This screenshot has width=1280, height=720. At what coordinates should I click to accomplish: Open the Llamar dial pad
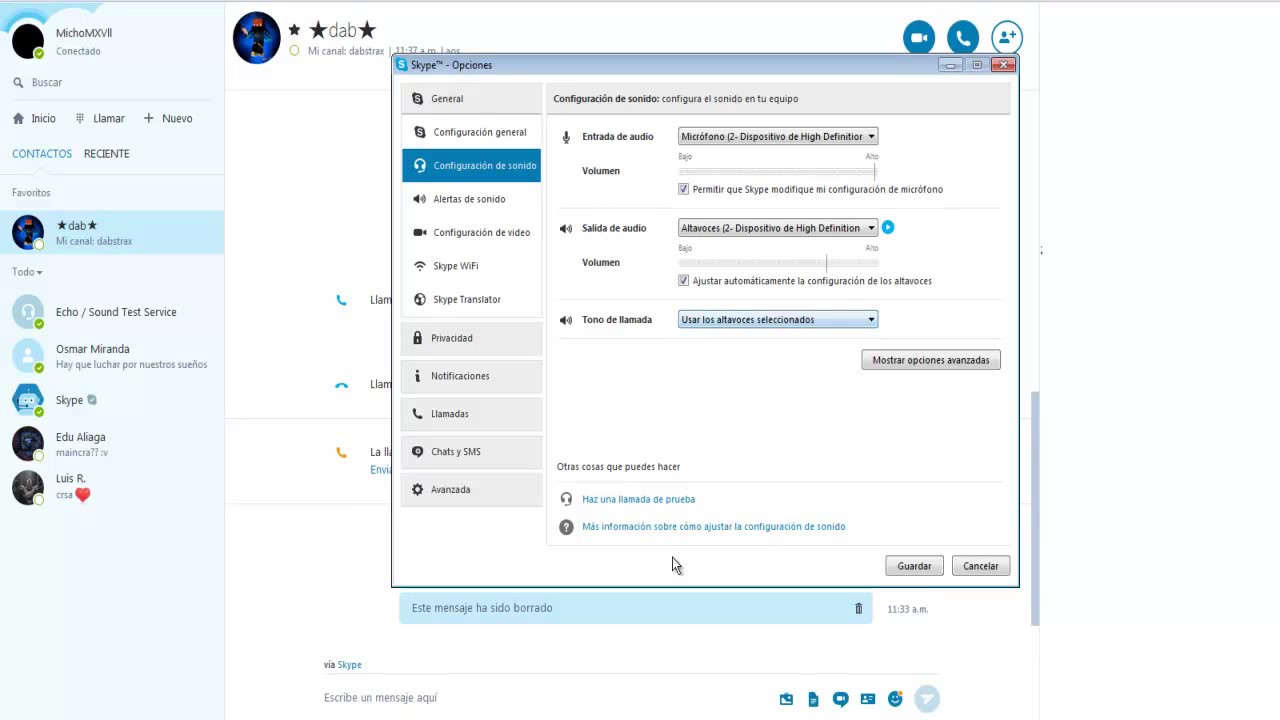click(x=100, y=118)
